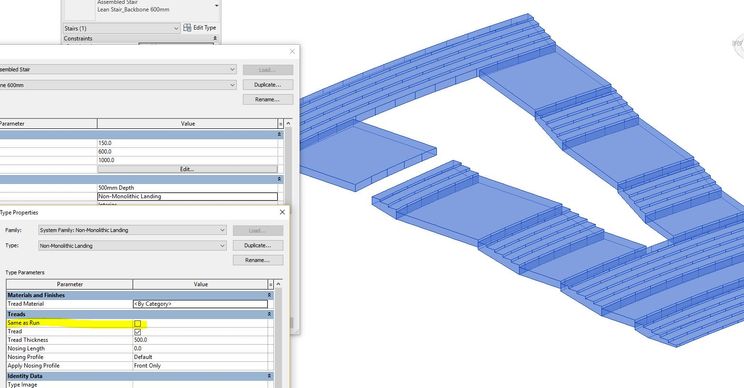Click Duplicate in landing Type Properties dialog
Screen dimensions: 744x388
click(x=258, y=246)
